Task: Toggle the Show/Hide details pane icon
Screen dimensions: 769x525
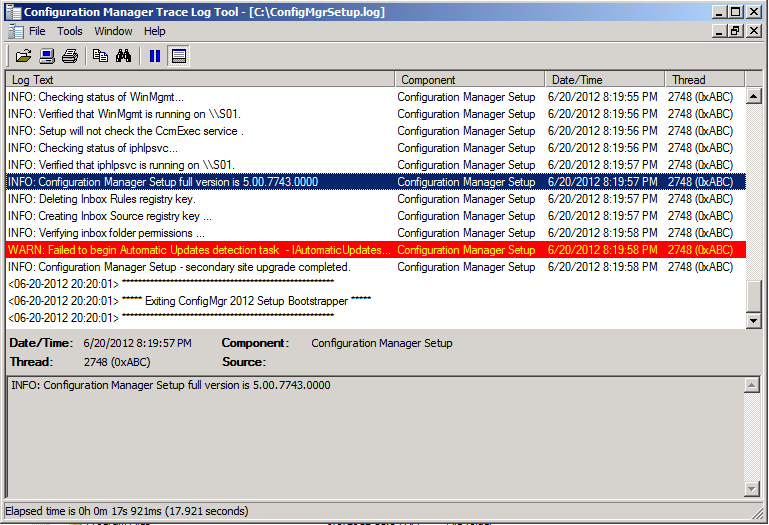Action: tap(179, 56)
